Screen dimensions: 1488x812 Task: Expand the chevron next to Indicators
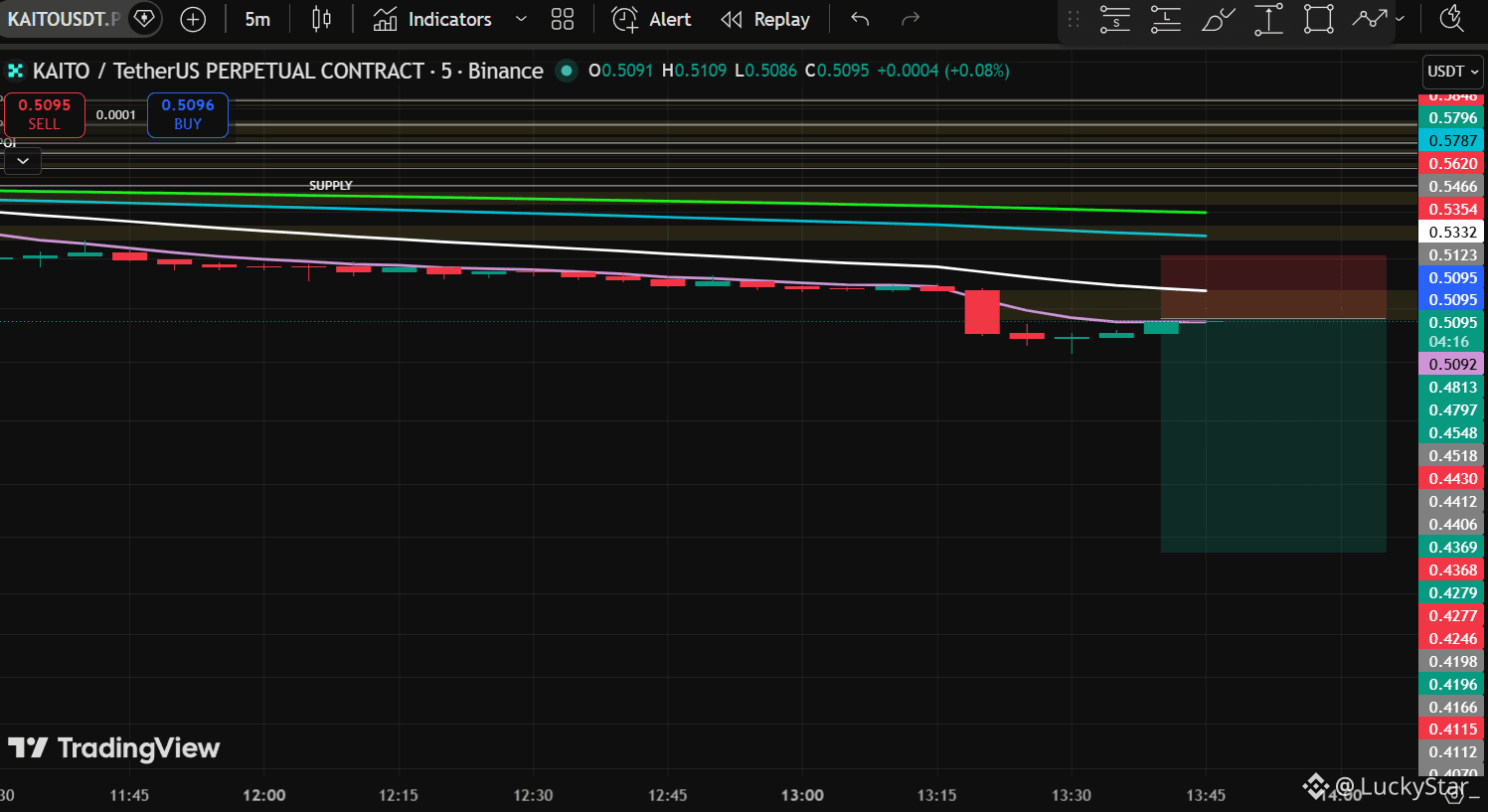coord(521,19)
